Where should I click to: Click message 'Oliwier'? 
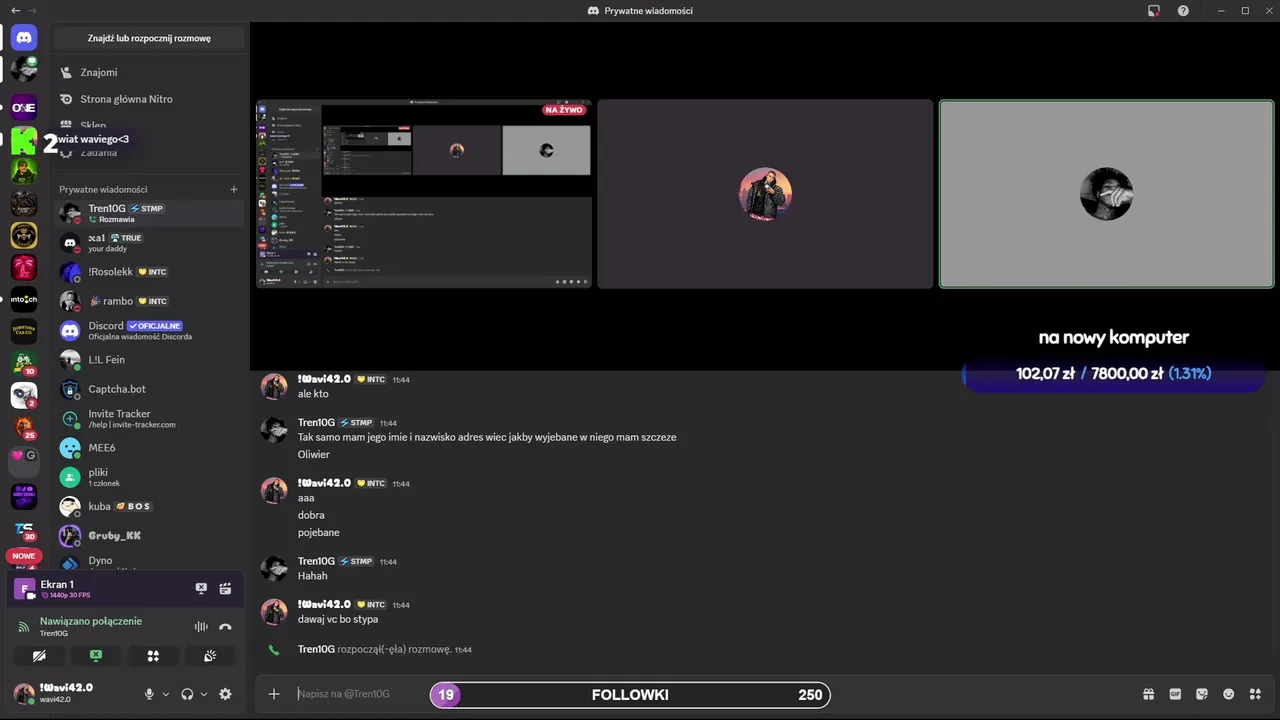point(314,454)
